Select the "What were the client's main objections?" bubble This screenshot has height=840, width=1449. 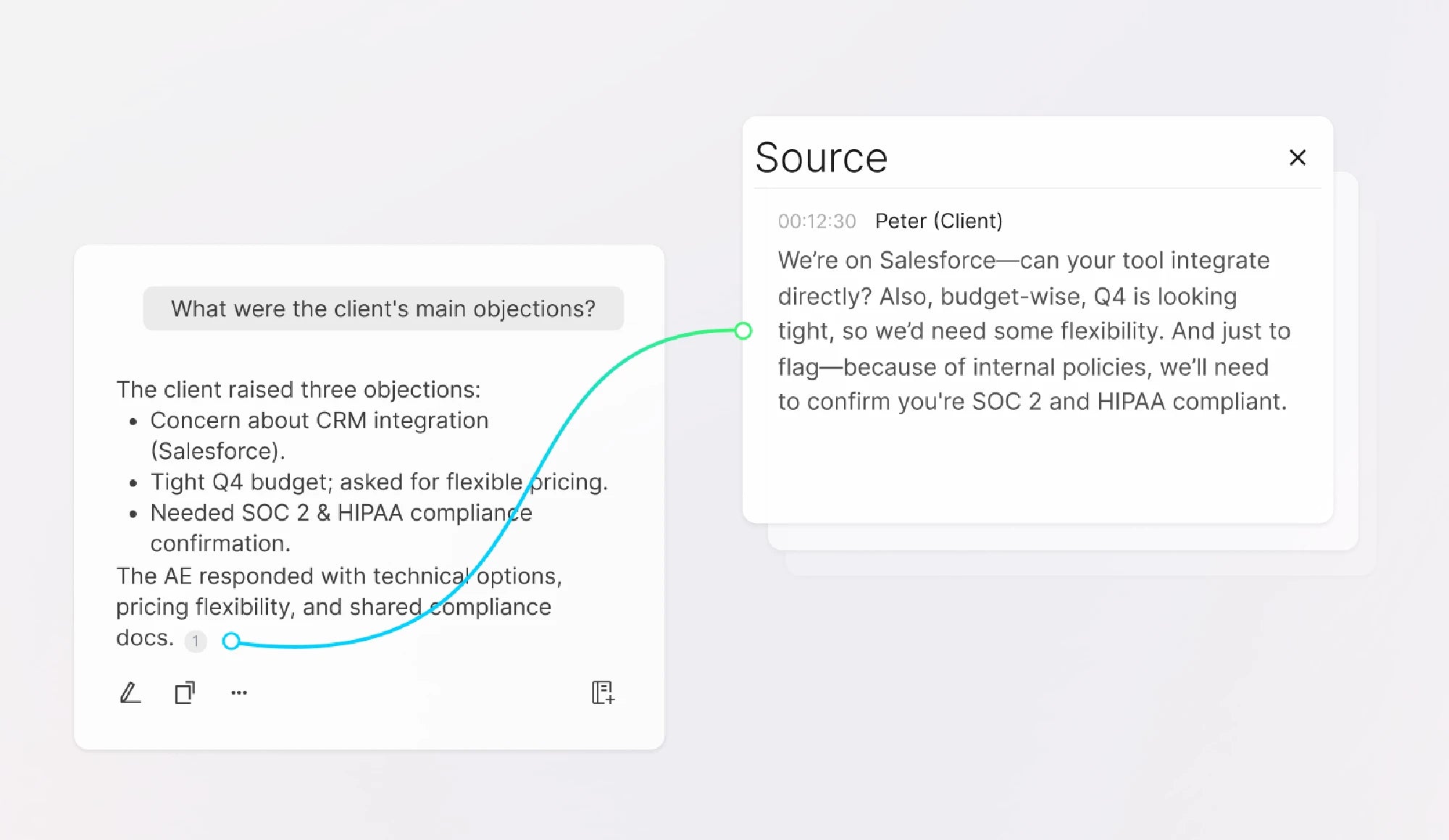[x=383, y=309]
